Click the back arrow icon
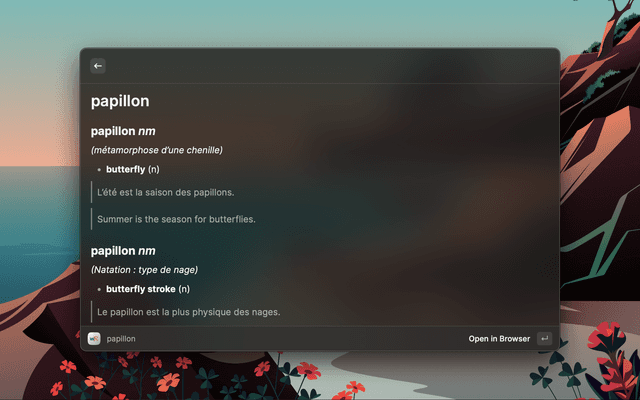The image size is (640, 400). pos(98,66)
